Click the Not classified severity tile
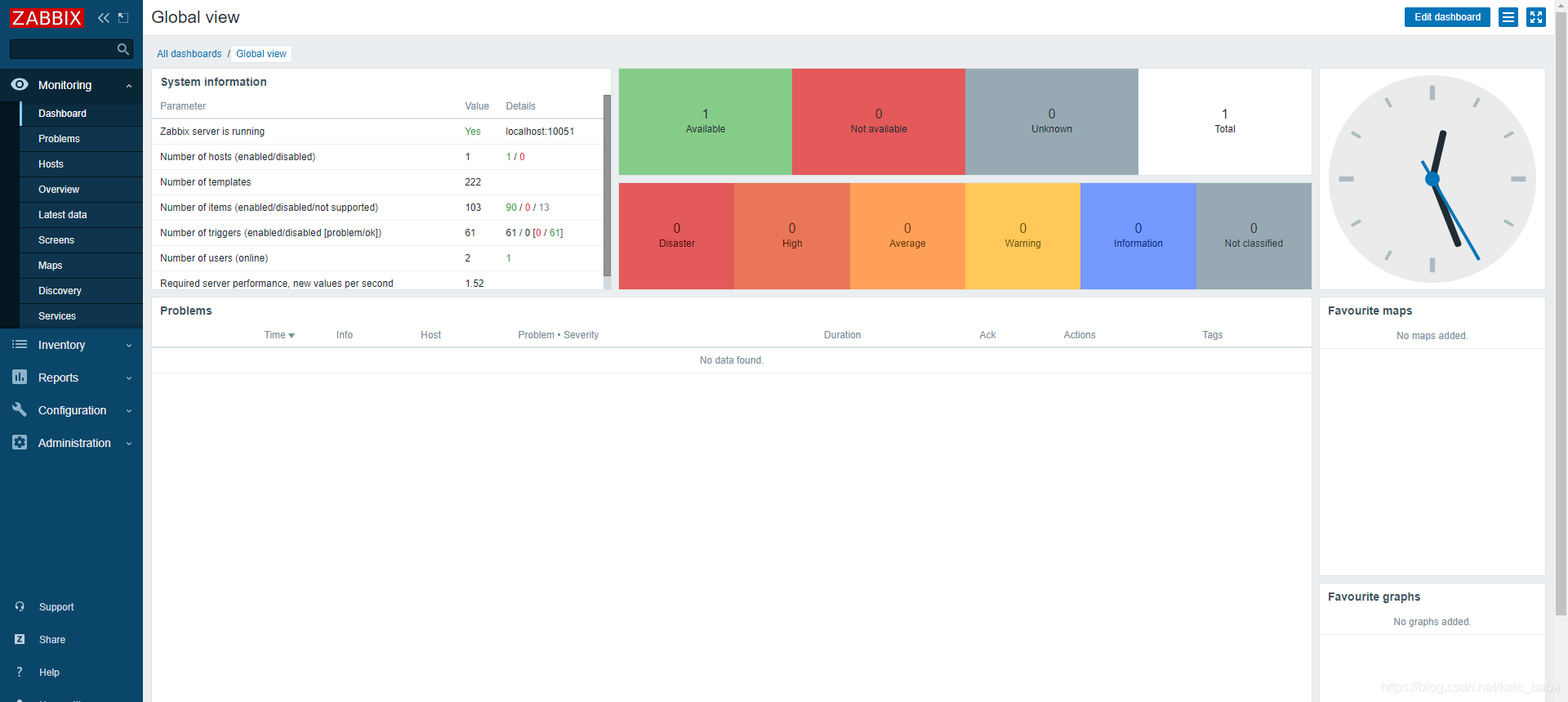Viewport: 1568px width, 702px height. click(1254, 236)
